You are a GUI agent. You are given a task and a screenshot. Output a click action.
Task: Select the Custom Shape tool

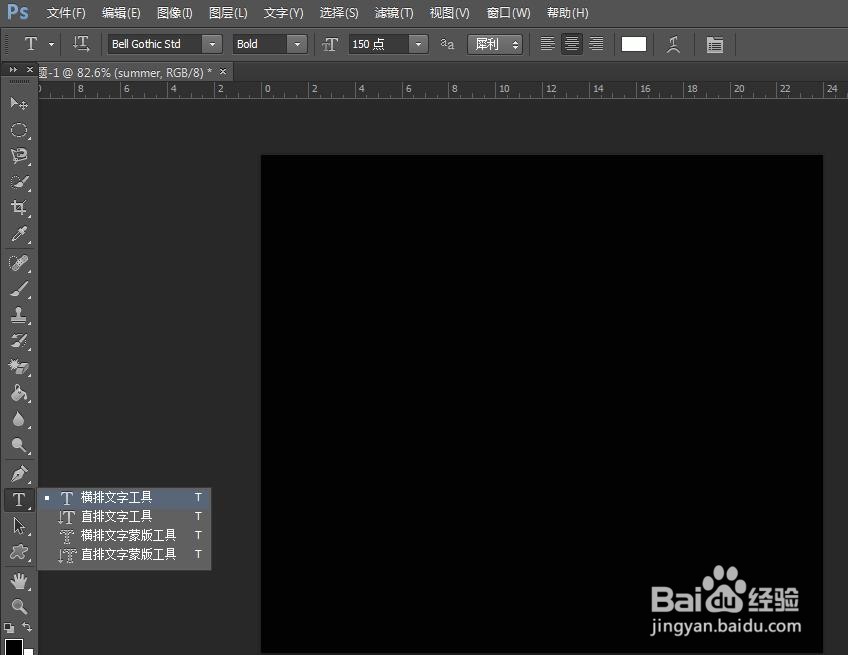point(19,552)
